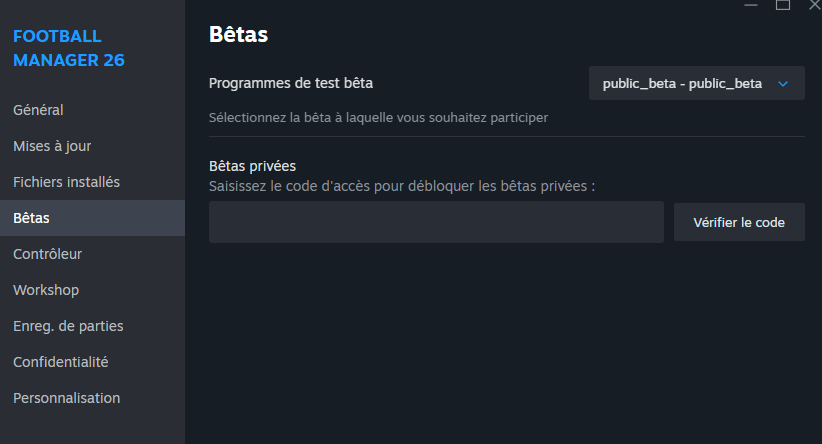The height and width of the screenshot is (444, 822).
Task: Click the Programmes de test bêta label
Action: (x=298, y=83)
